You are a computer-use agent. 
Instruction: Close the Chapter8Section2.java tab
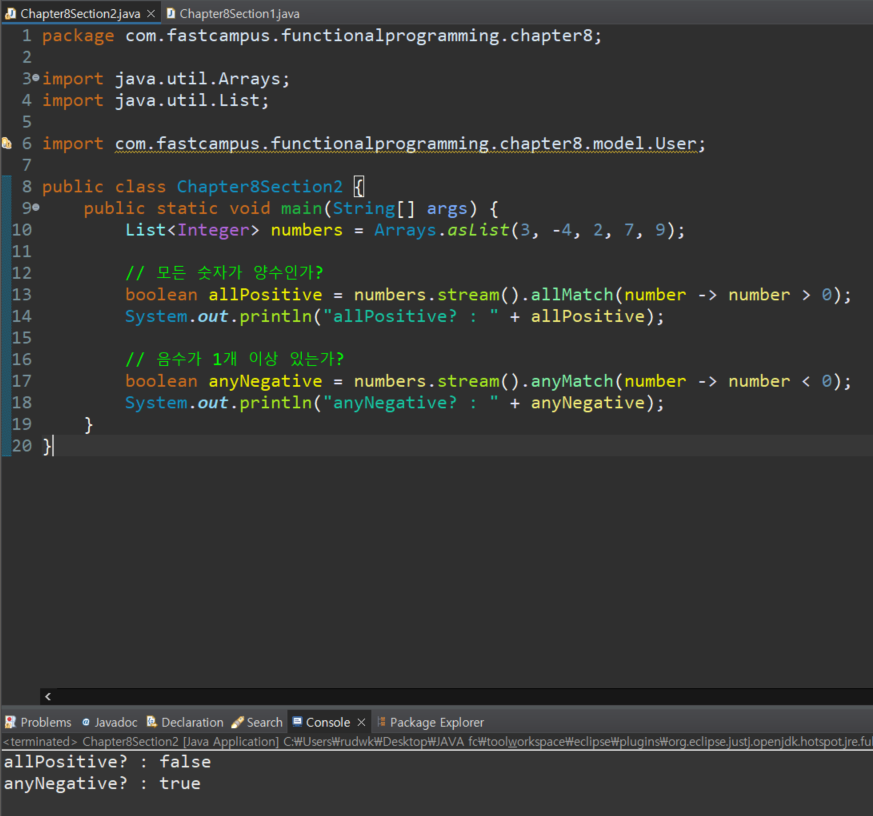(151, 13)
